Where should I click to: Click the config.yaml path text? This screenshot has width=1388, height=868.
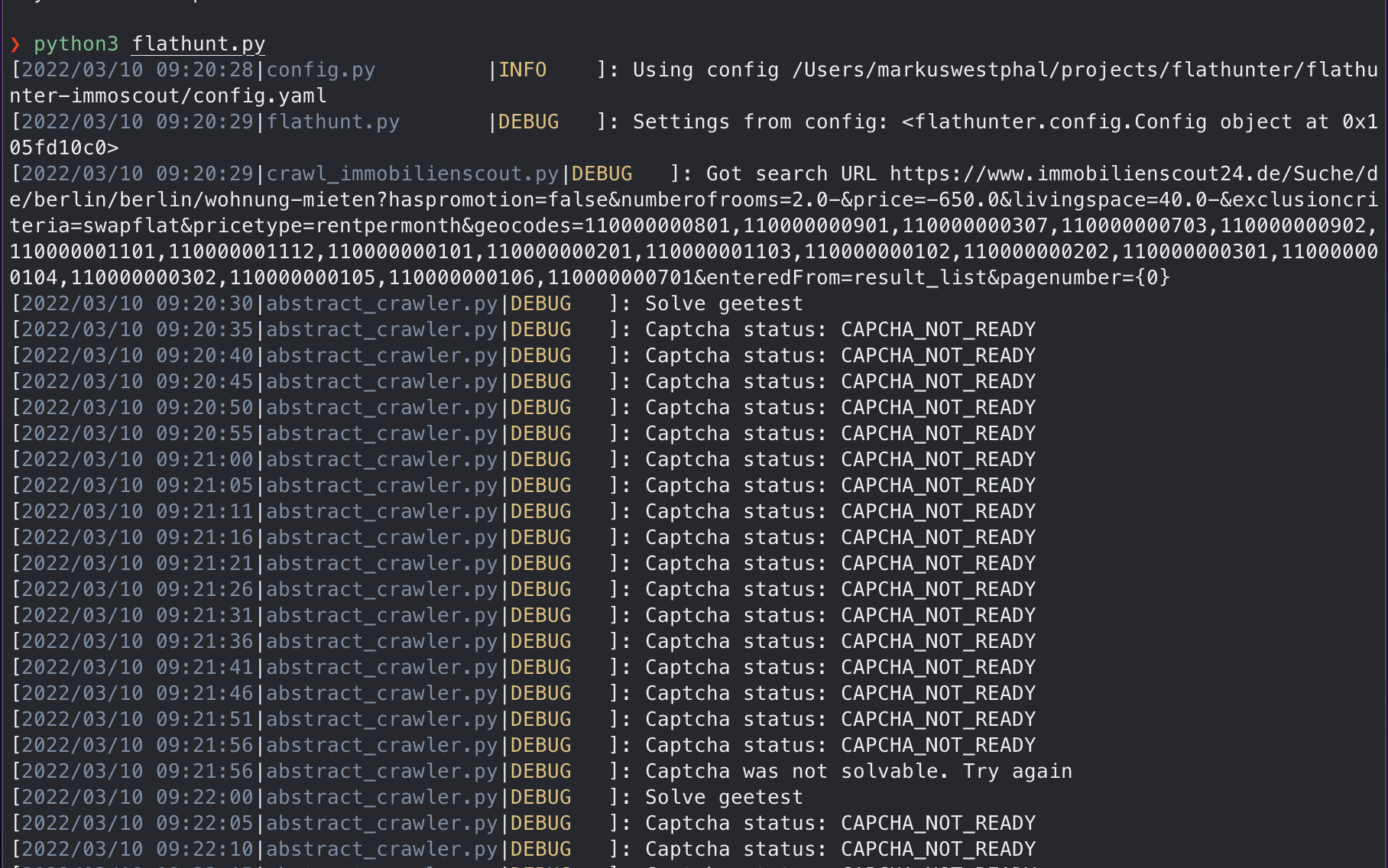167,95
